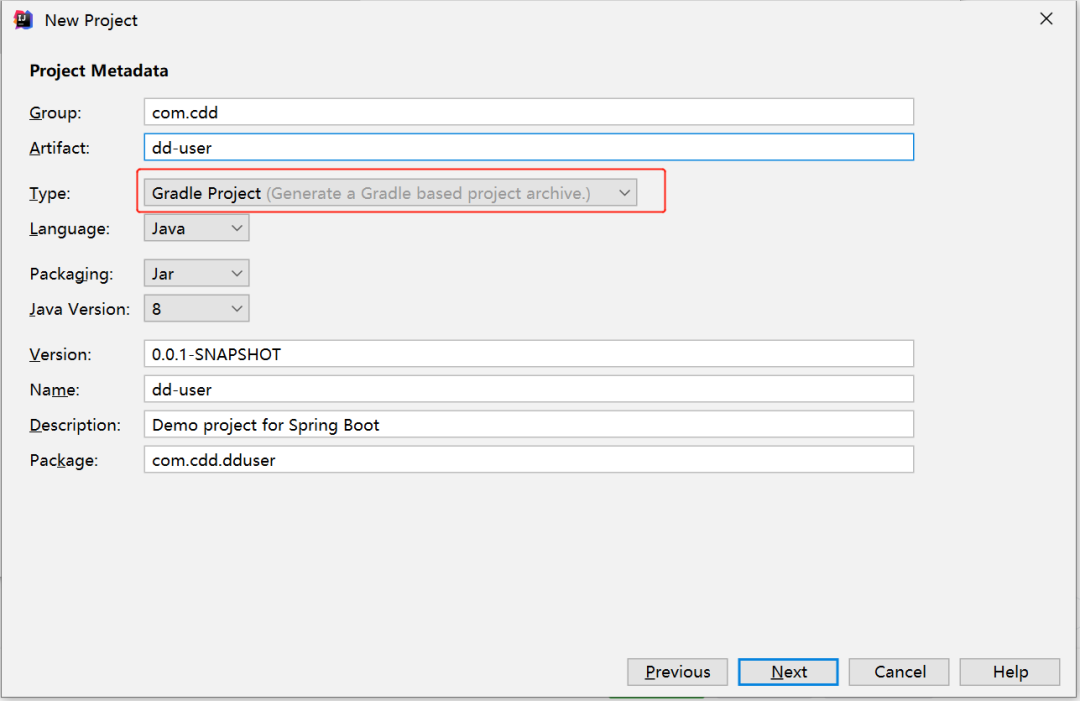Proceed with the Next button
The width and height of the screenshot is (1080, 701).
pos(788,671)
